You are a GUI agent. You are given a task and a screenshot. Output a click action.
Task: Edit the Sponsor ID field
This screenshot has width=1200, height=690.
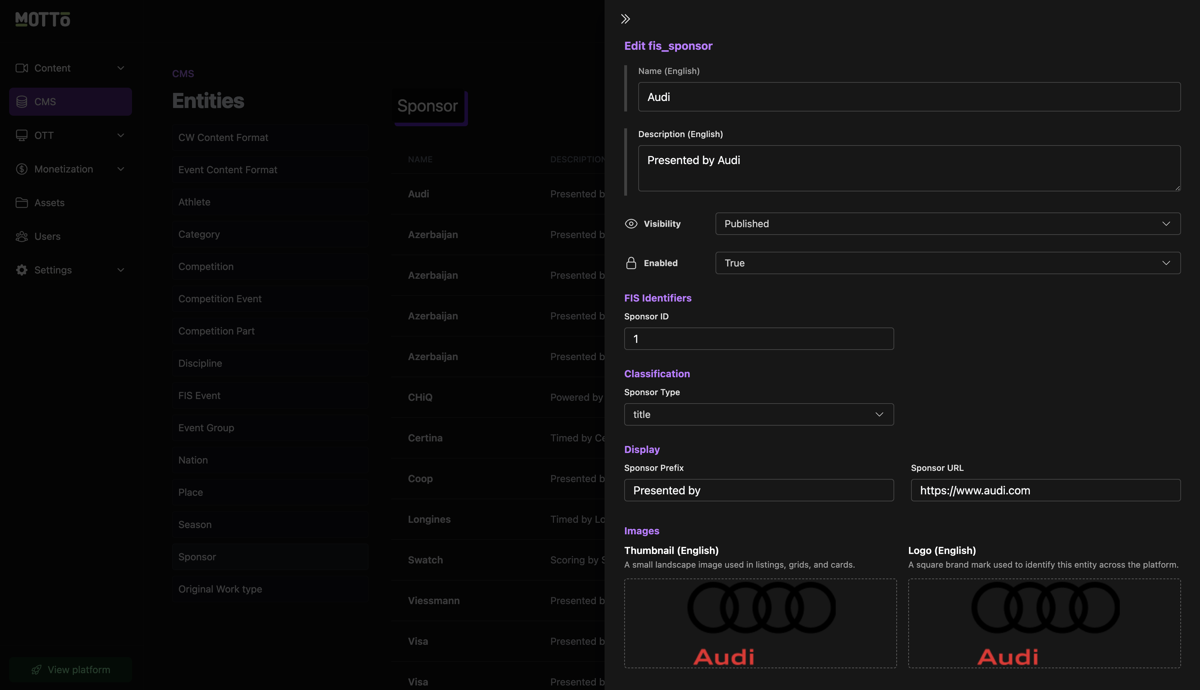[759, 339]
